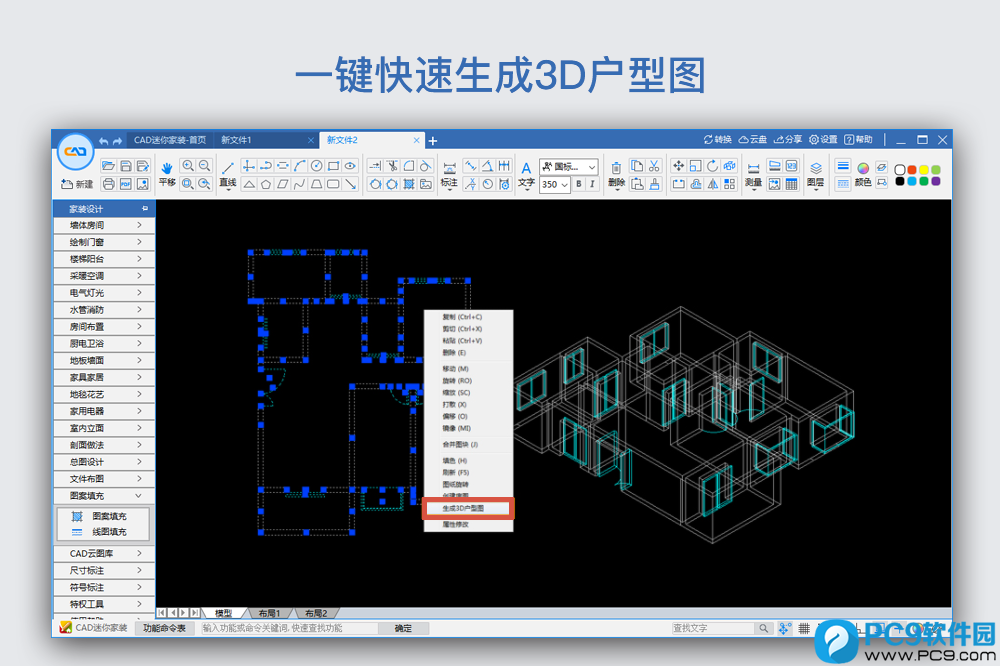Open the 颜色 color wheel picker

click(863, 174)
